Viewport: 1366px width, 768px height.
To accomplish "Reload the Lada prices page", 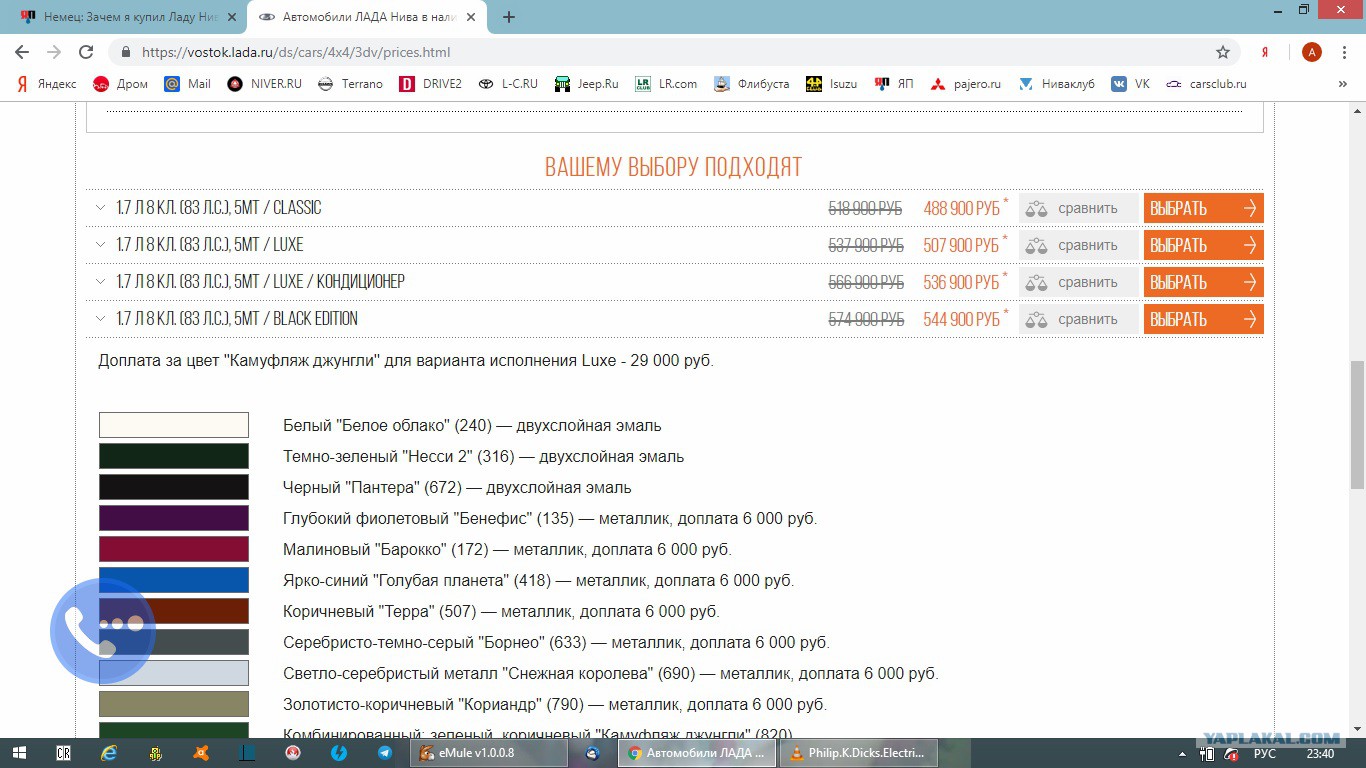I will pyautogui.click(x=86, y=52).
